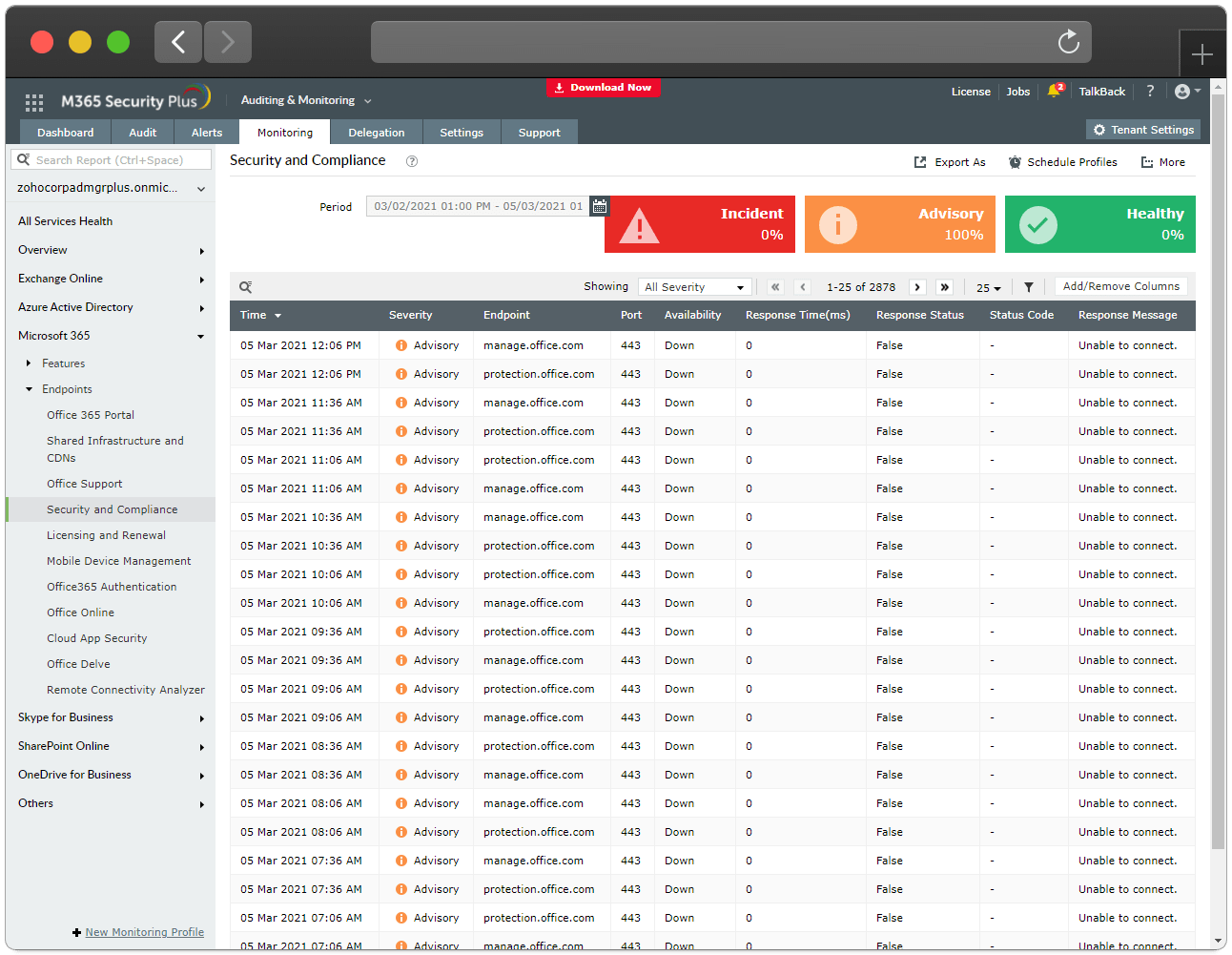Open Remote Connectivity Analyzer endpoint
This screenshot has height=955, width=1232.
[x=125, y=690]
